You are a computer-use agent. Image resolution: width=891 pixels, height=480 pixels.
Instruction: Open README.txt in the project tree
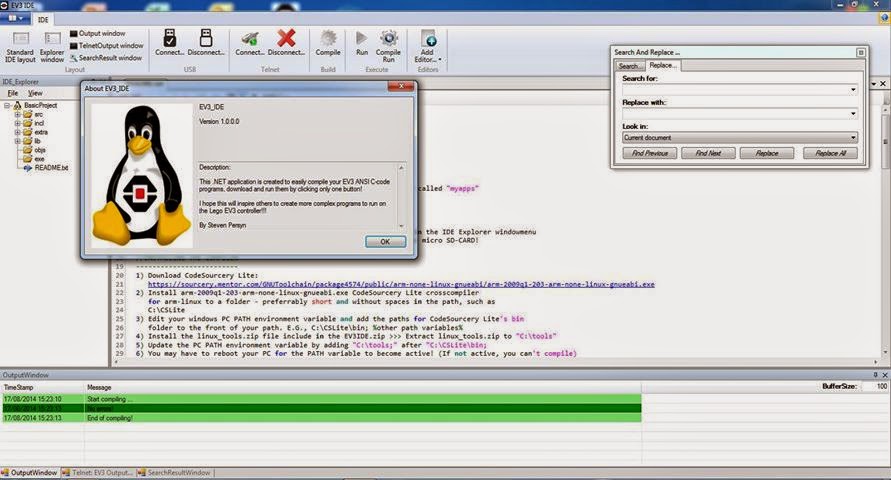46,168
